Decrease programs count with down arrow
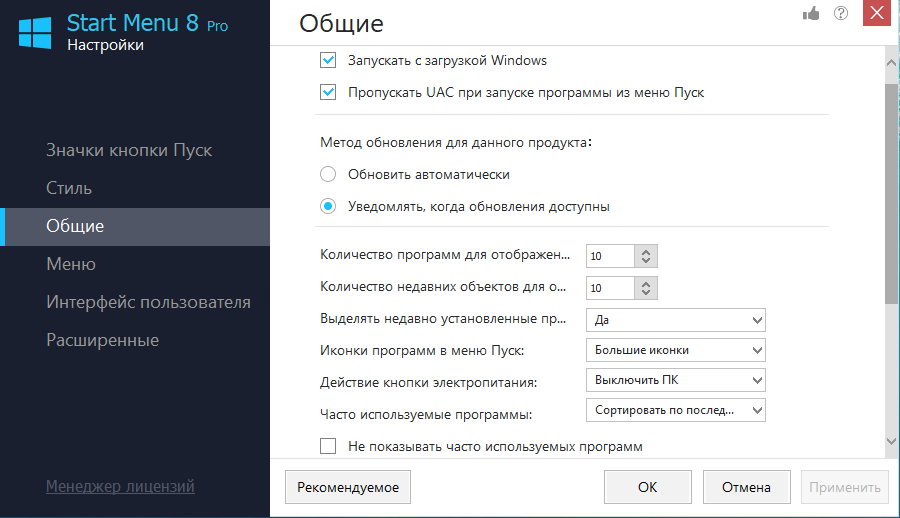 point(646,261)
